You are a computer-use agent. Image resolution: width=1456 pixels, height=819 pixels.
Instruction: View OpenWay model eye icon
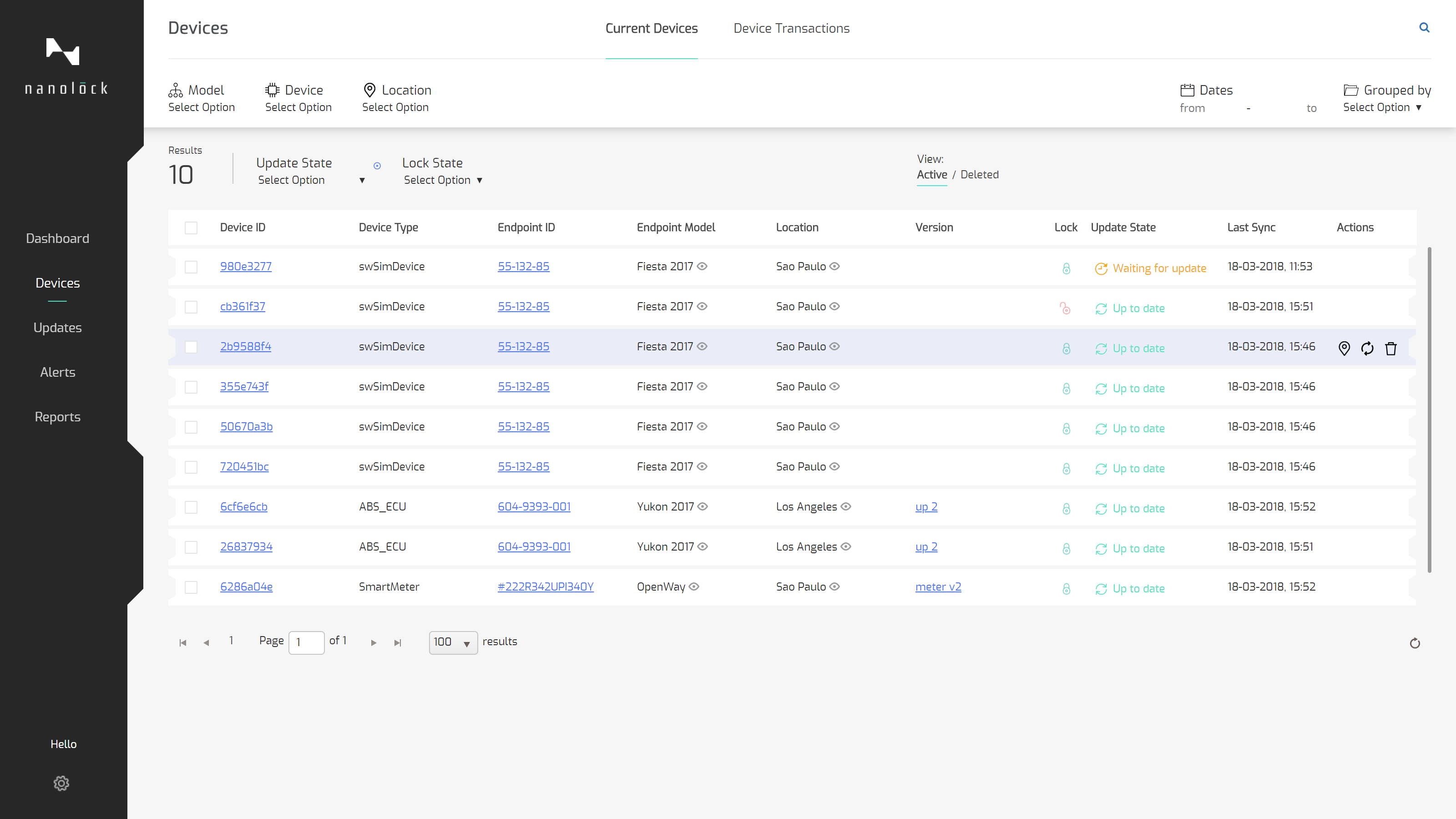click(x=694, y=586)
